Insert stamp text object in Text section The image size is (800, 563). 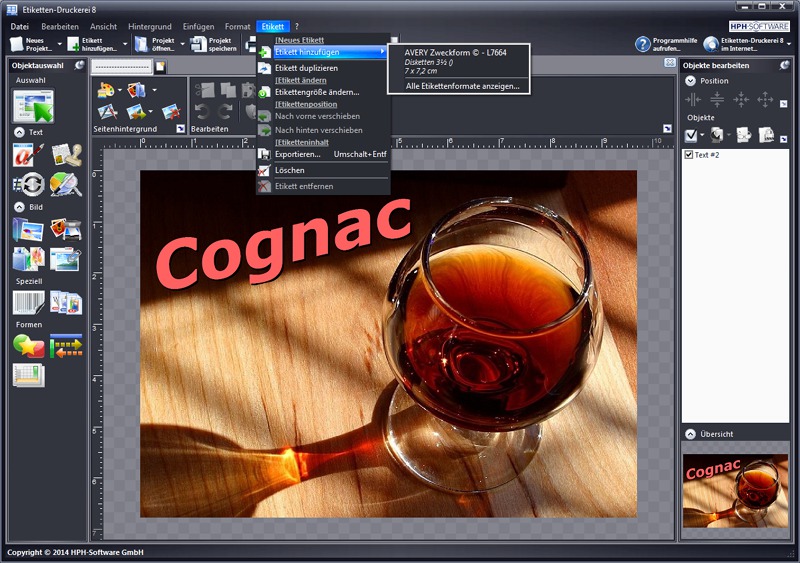pos(66,155)
